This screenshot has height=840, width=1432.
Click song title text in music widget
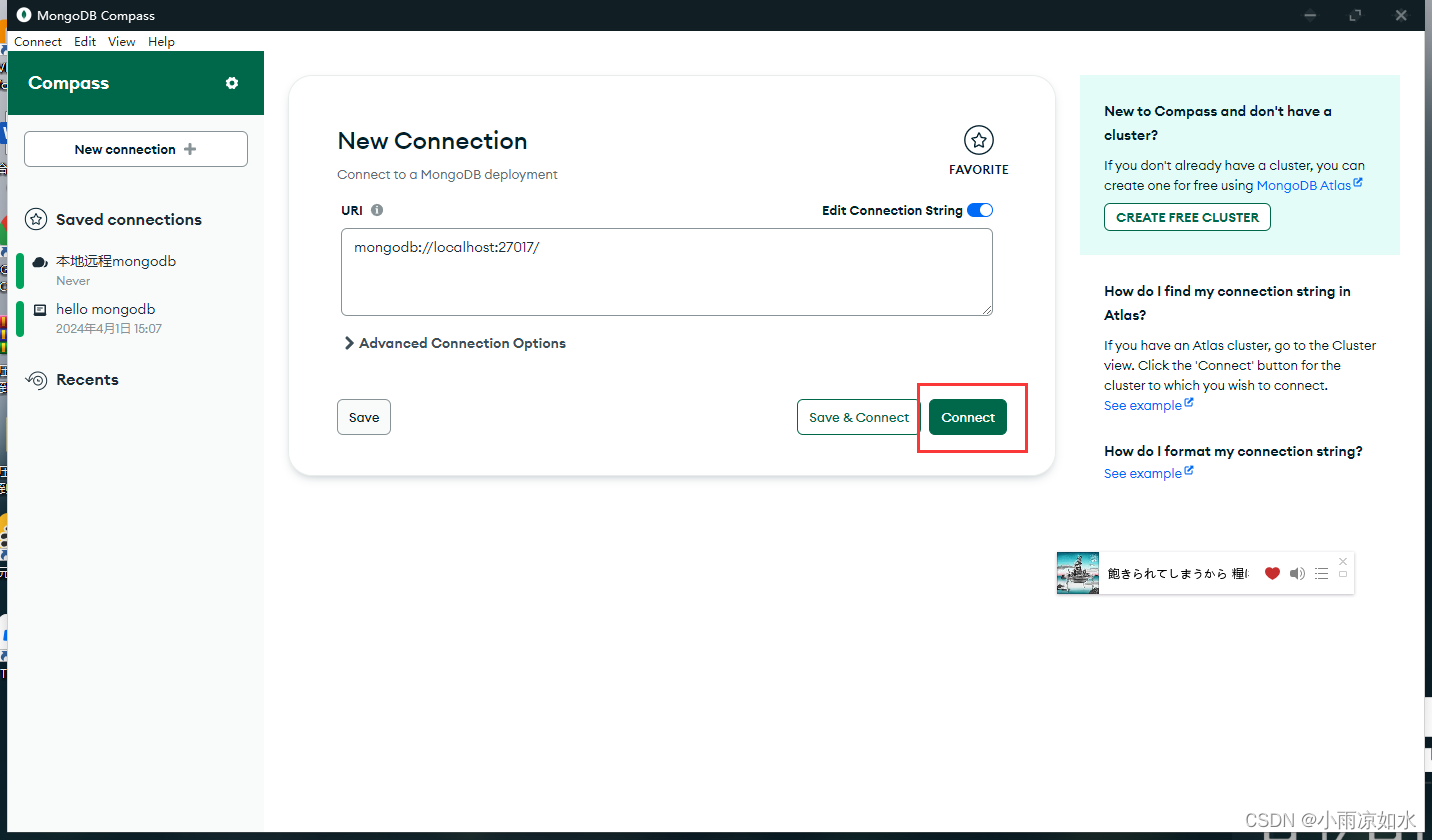pos(1178,573)
